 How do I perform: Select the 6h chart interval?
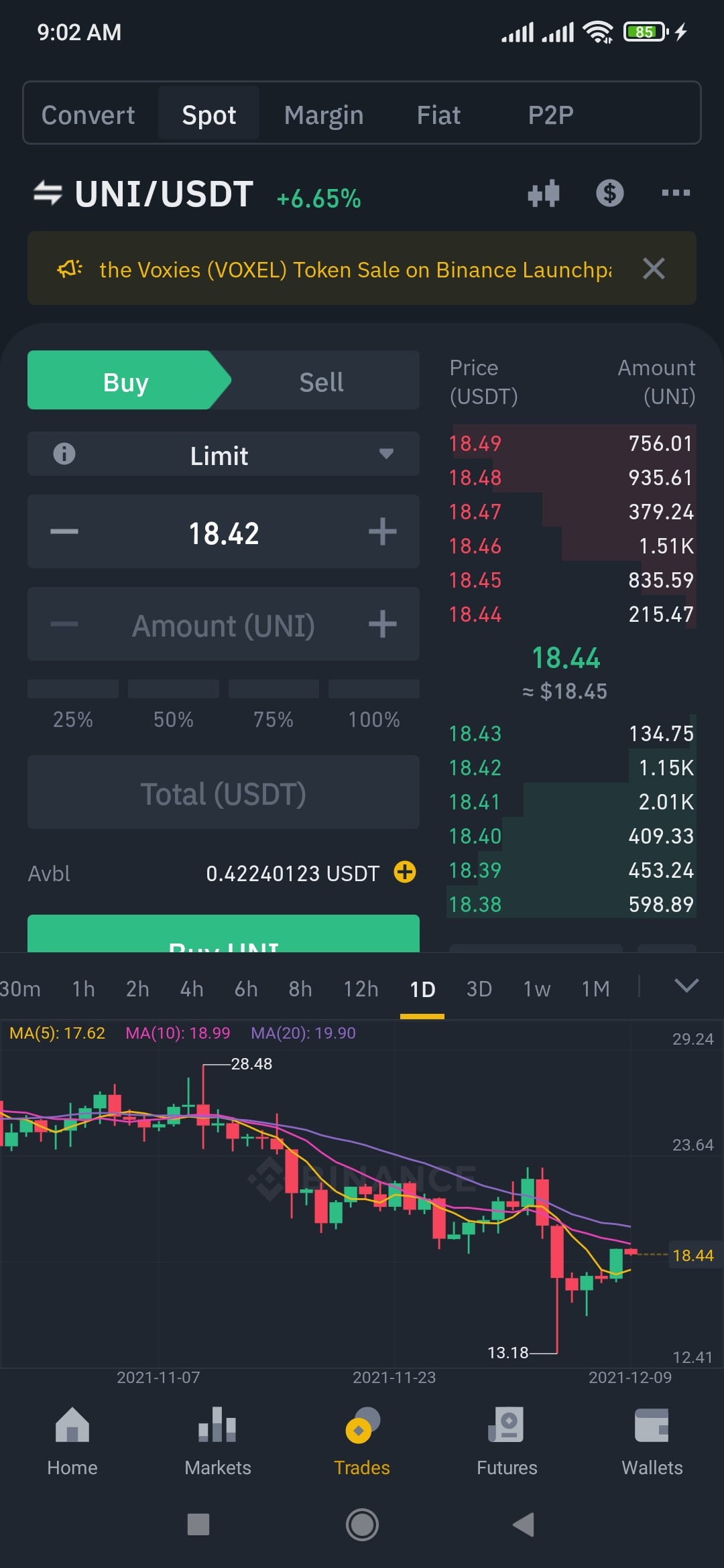pyautogui.click(x=246, y=989)
